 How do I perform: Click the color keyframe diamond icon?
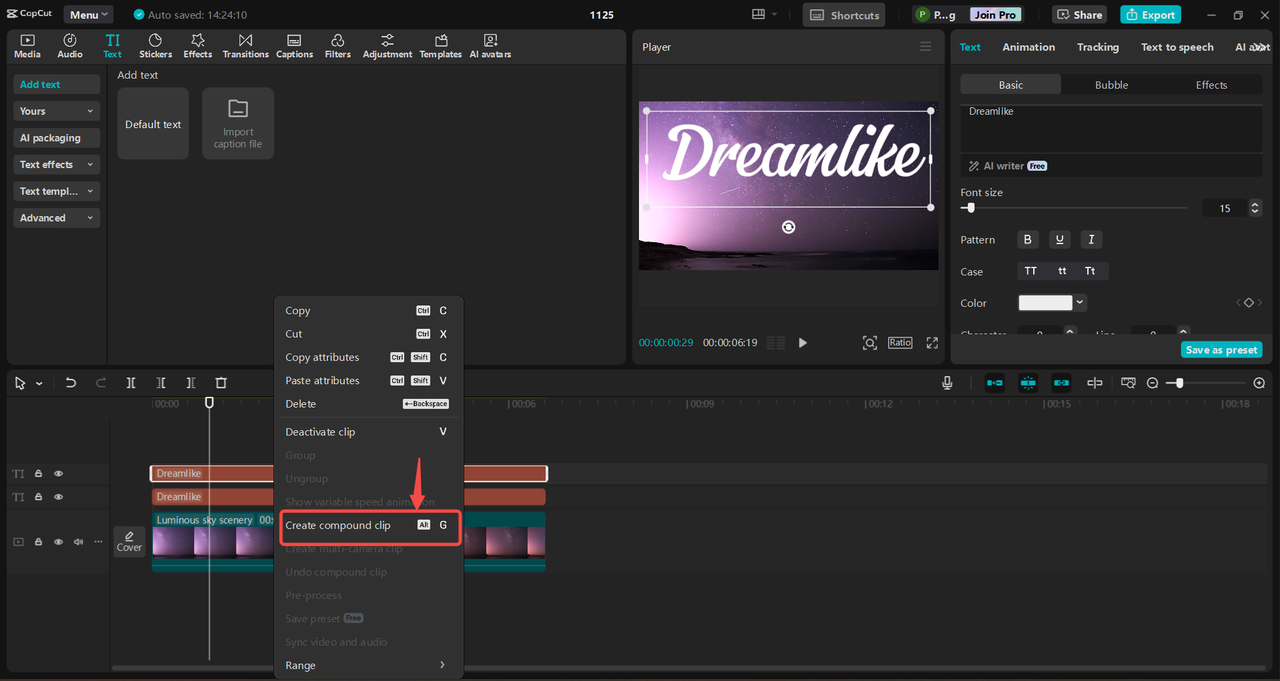coord(1248,302)
